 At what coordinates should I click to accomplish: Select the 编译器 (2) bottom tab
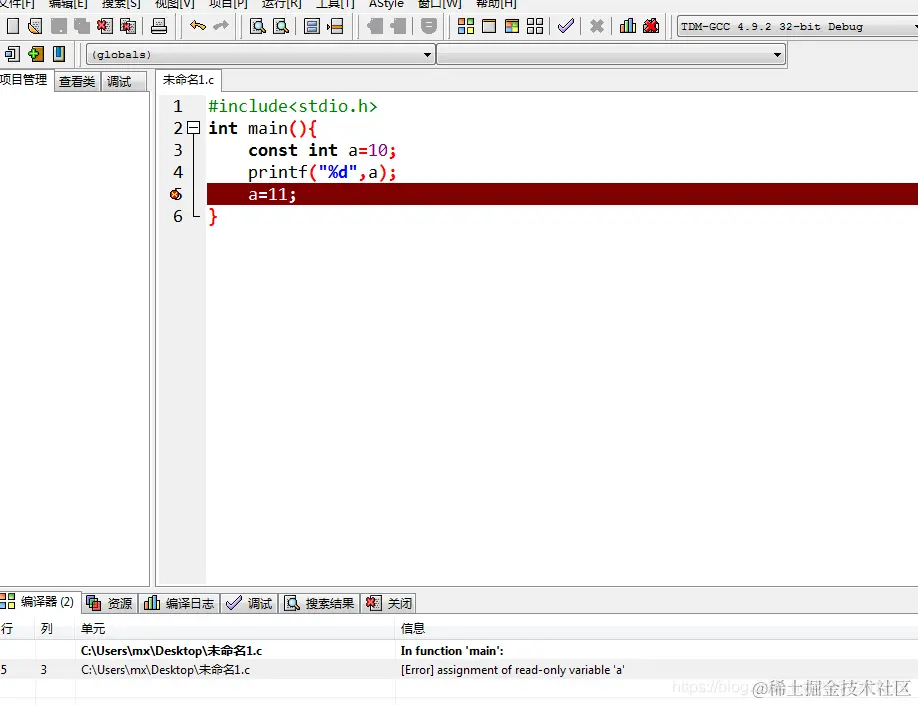[39, 601]
